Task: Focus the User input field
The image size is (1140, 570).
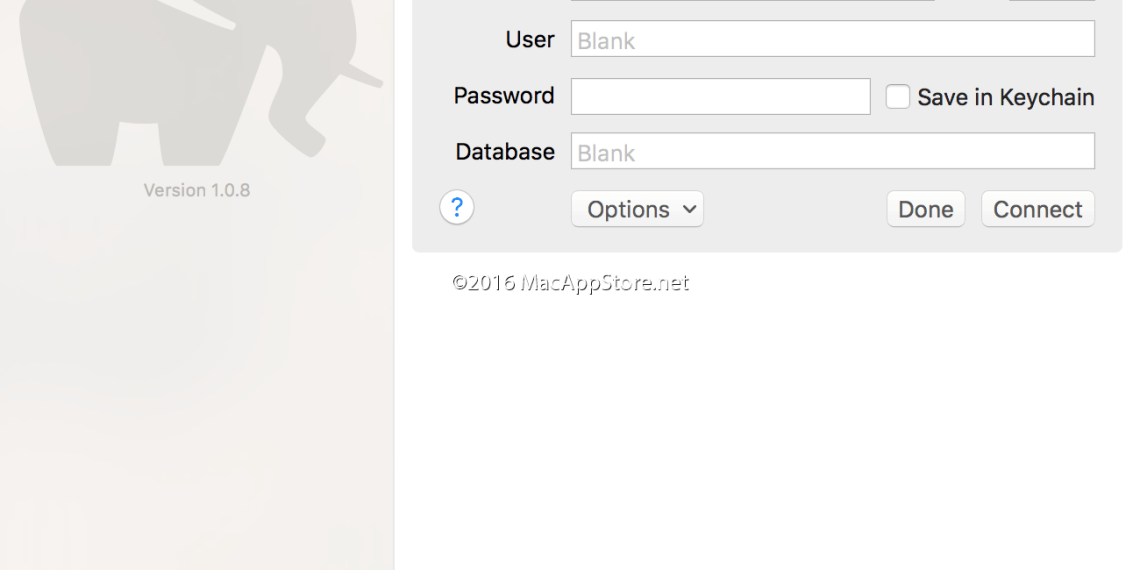Action: pyautogui.click(x=832, y=39)
